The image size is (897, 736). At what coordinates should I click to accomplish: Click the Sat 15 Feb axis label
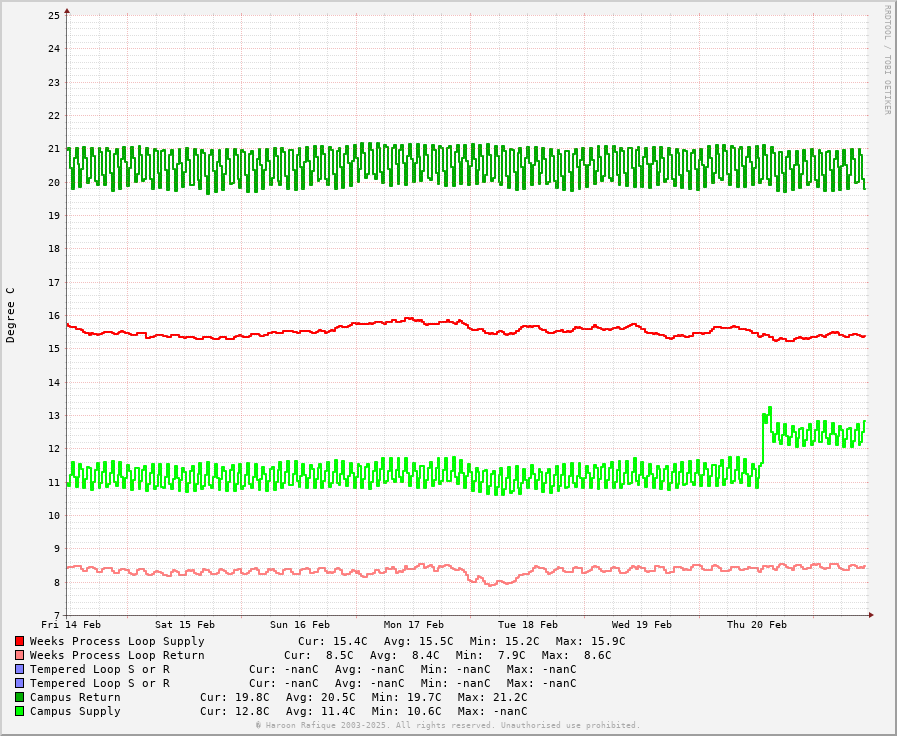click(185, 624)
